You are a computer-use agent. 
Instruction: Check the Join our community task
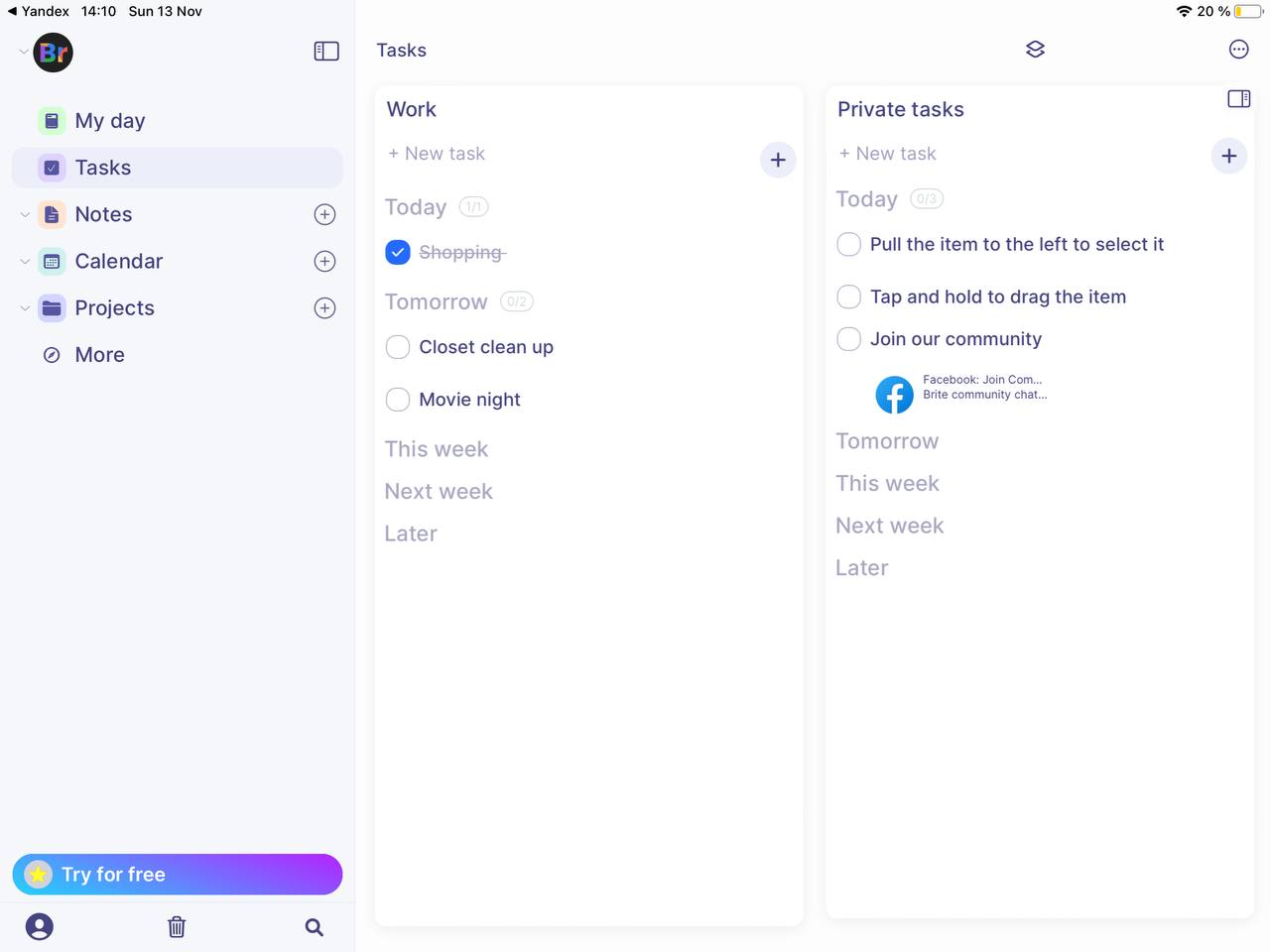pyautogui.click(x=849, y=339)
